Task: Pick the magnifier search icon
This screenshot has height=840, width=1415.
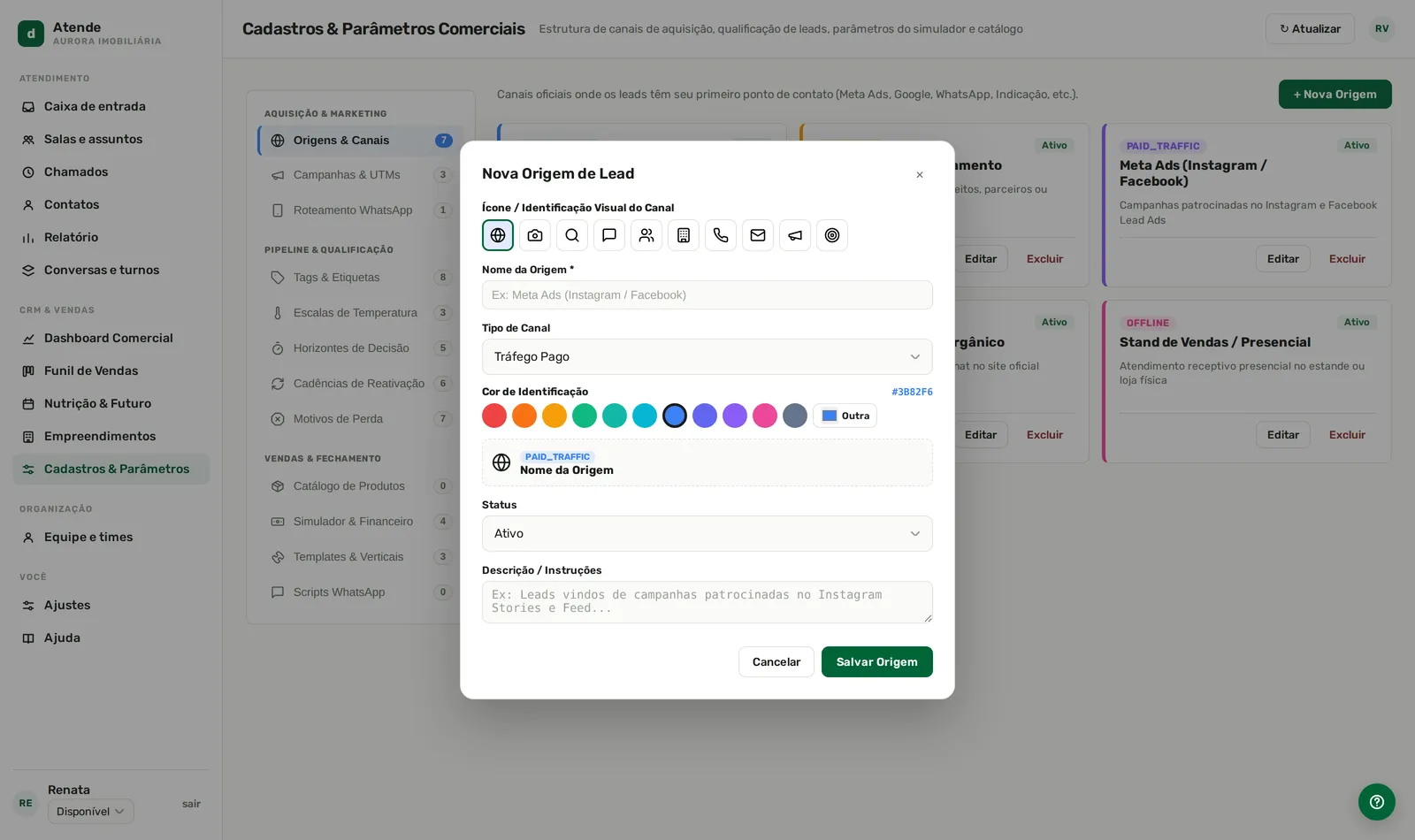Action: (572, 235)
